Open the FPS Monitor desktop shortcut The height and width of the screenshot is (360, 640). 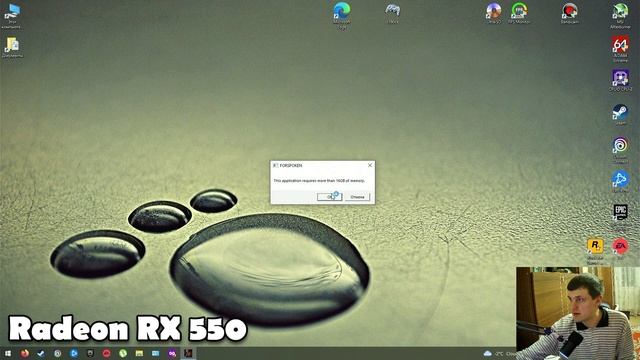tap(519, 13)
